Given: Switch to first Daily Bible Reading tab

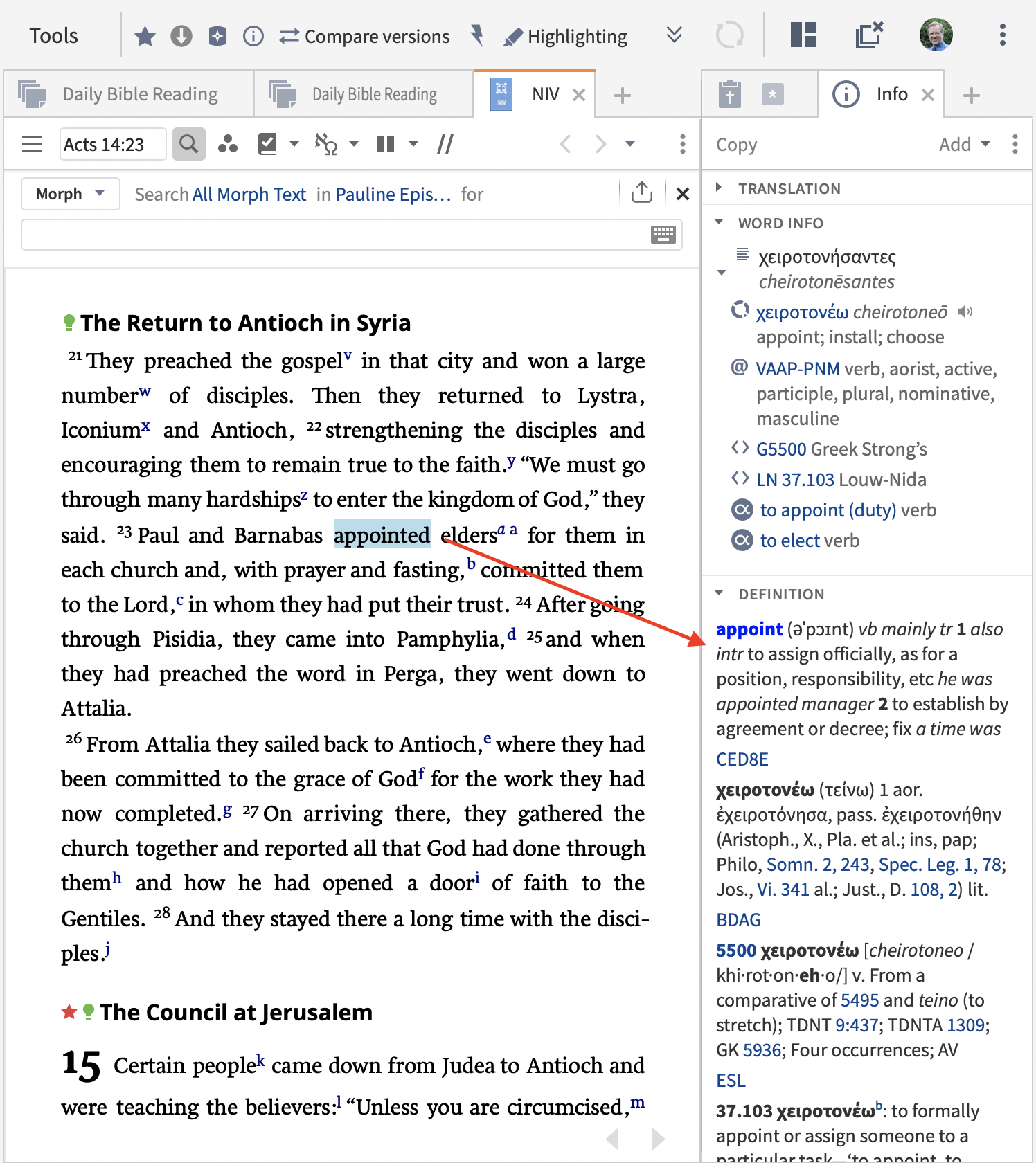Looking at the screenshot, I should pyautogui.click(x=128, y=93).
